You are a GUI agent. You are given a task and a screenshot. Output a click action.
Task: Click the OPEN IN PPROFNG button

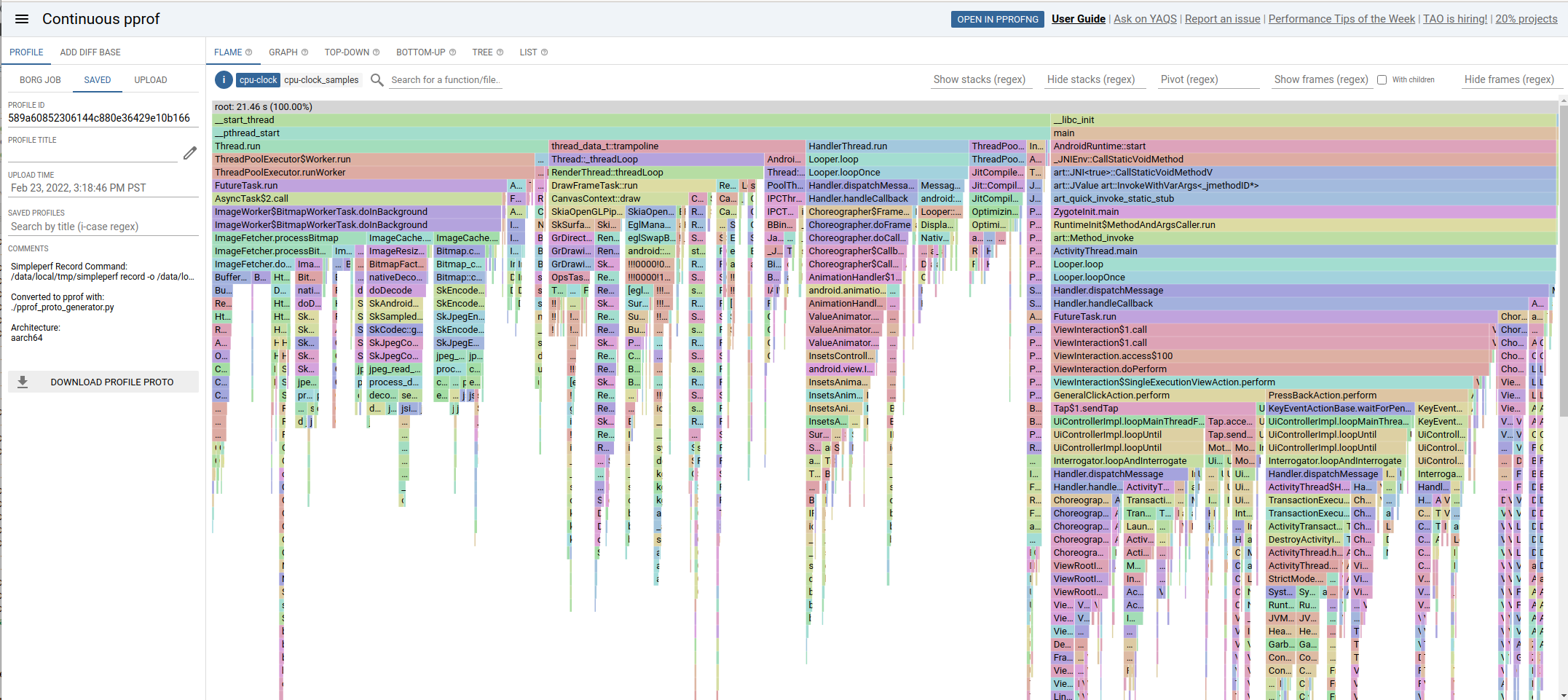pos(997,19)
